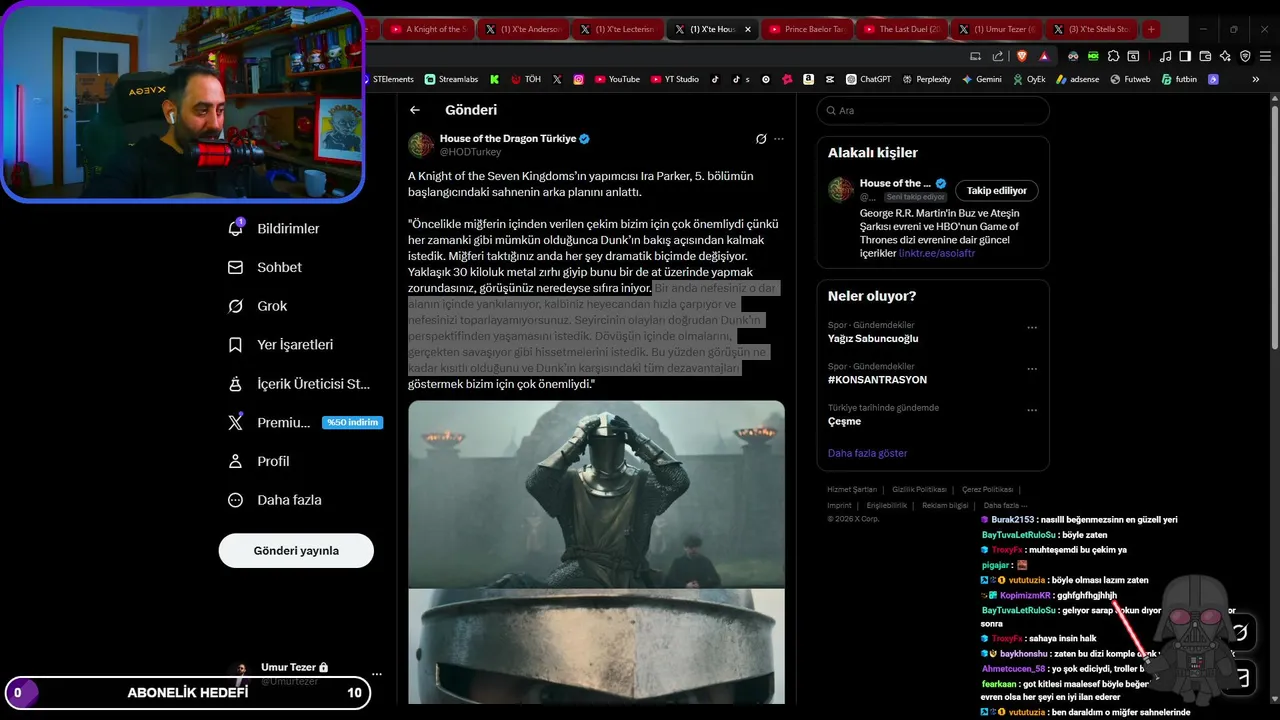This screenshot has width=1280, height=720.
Task: Open Futweb bookmark
Action: point(1130,79)
